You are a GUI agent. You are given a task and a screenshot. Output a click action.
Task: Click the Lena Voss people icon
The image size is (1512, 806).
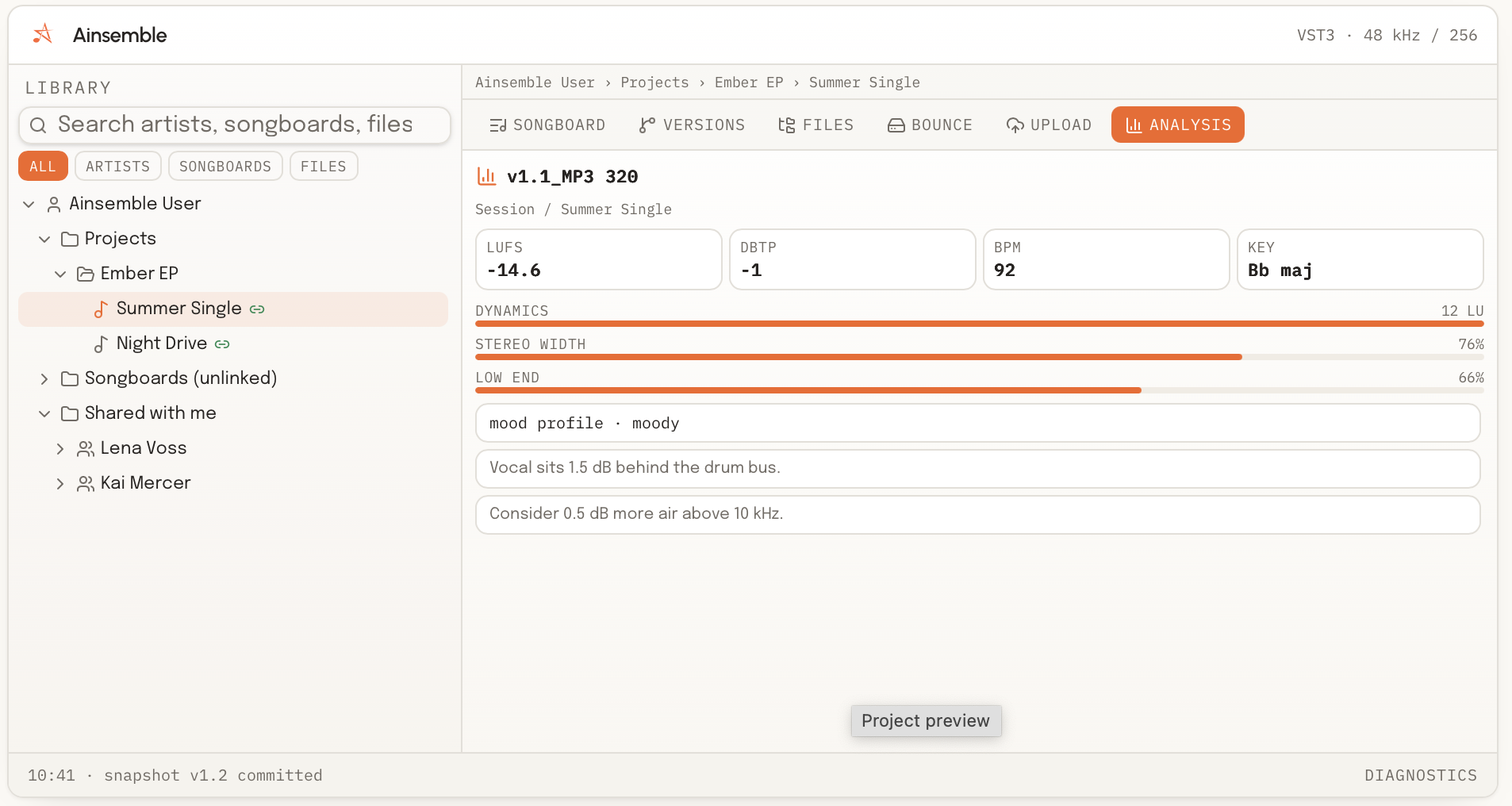pyautogui.click(x=86, y=448)
